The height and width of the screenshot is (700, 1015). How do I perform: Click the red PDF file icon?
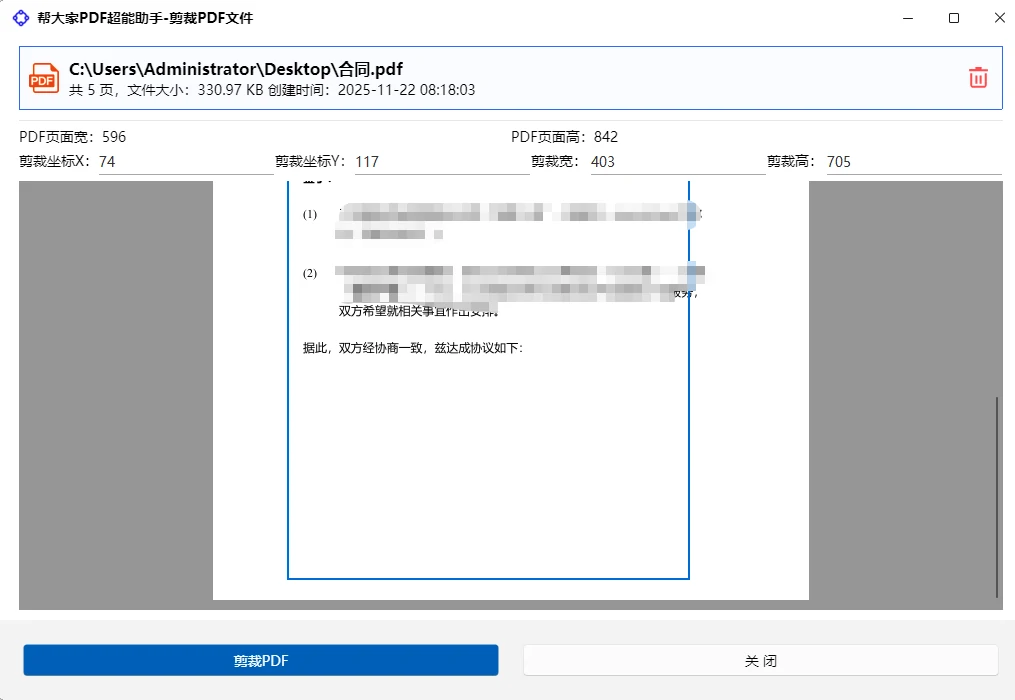pos(42,77)
